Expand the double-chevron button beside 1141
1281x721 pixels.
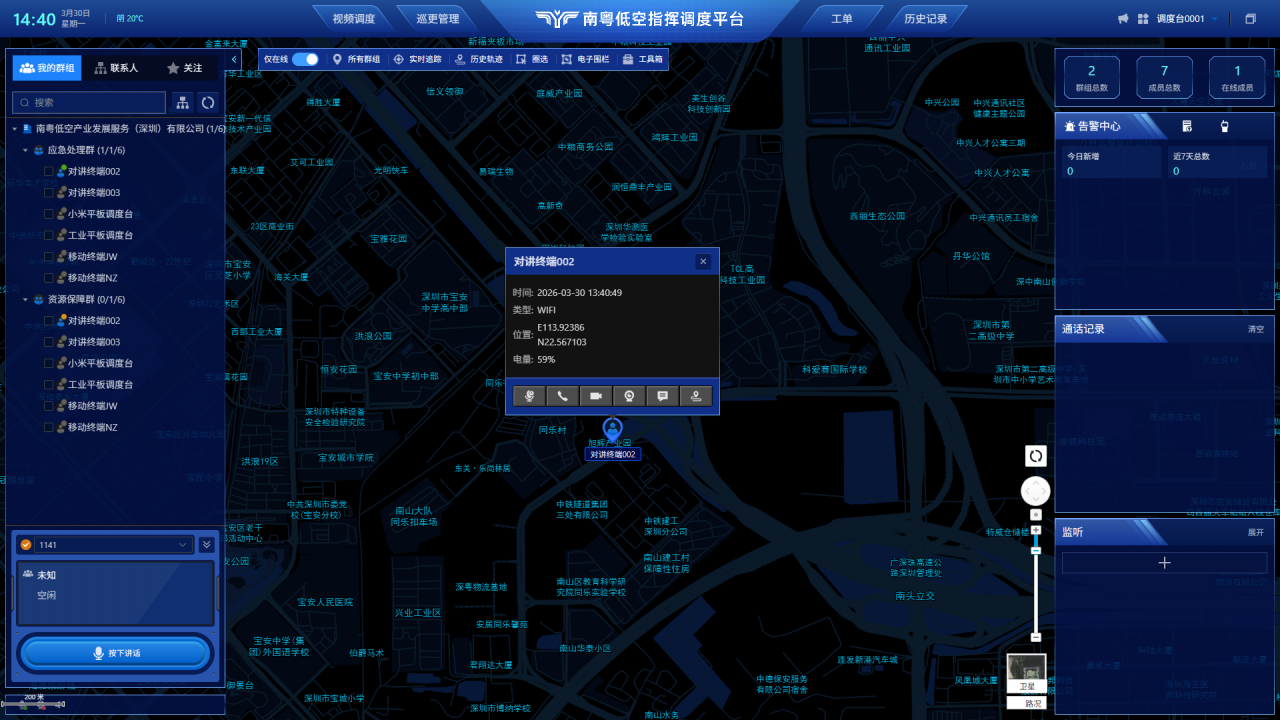pos(206,545)
